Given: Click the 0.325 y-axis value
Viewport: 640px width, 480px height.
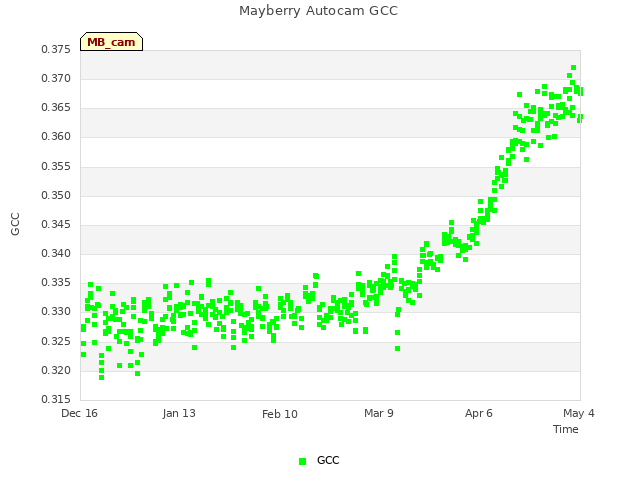Looking at the screenshot, I should click(56, 341).
